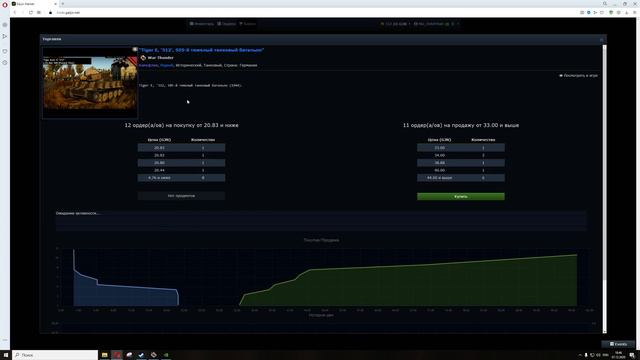Screen dimensions: 640x360
Task: Click the small icon before the item title
Action: coord(135,49)
